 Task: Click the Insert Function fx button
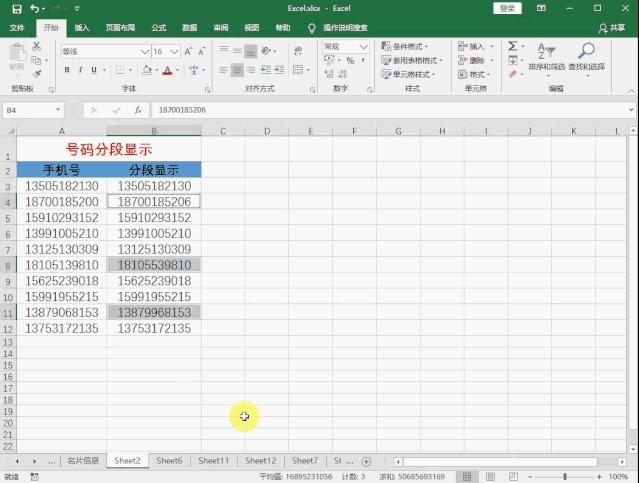[138, 110]
